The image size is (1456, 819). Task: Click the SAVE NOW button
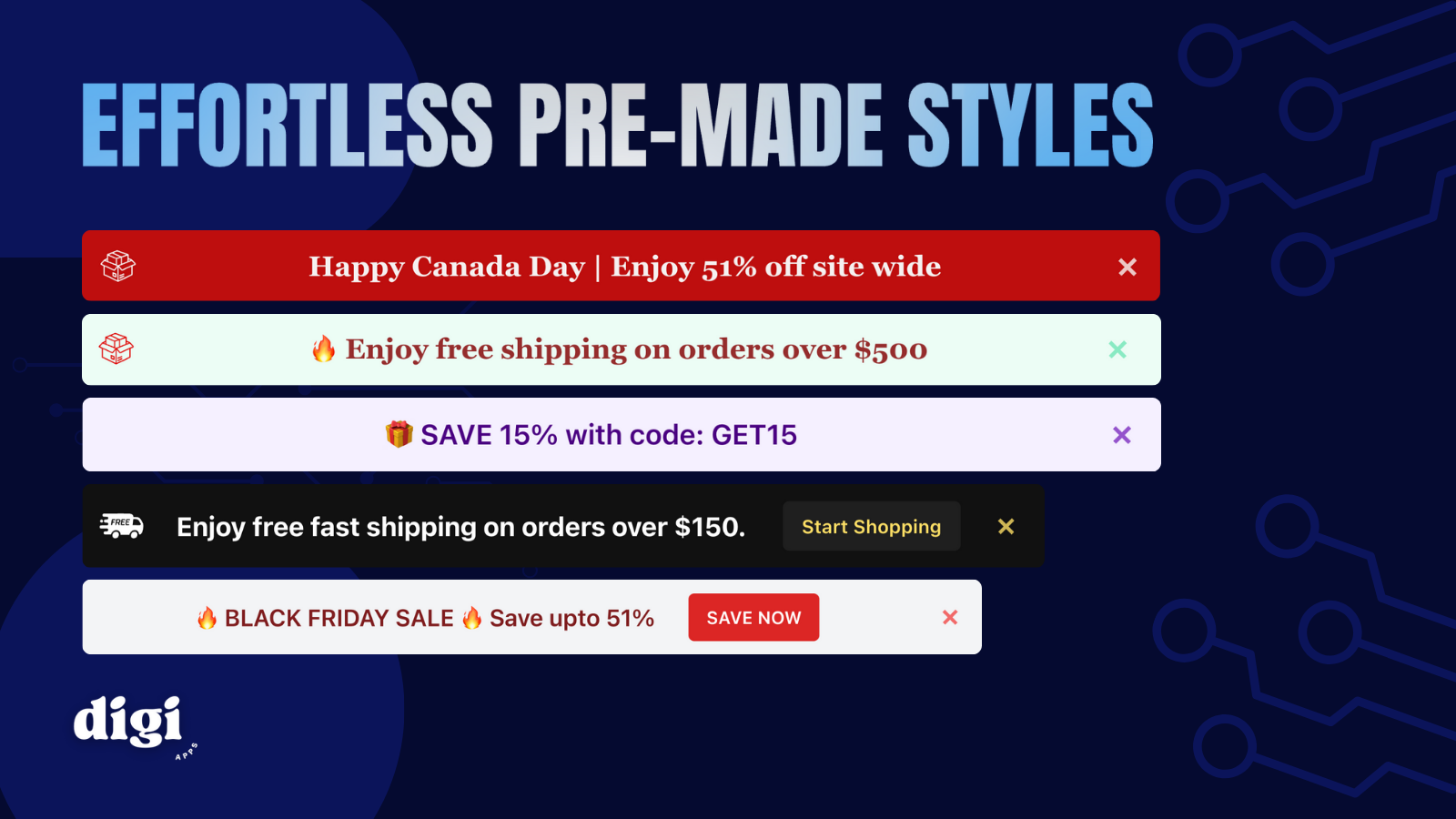click(x=753, y=617)
